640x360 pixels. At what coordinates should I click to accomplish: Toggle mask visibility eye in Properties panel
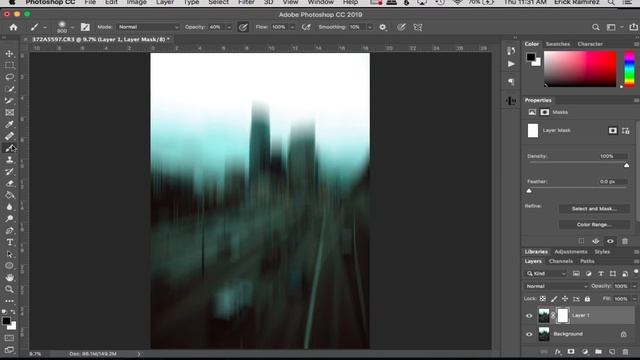pyautogui.click(x=610, y=241)
